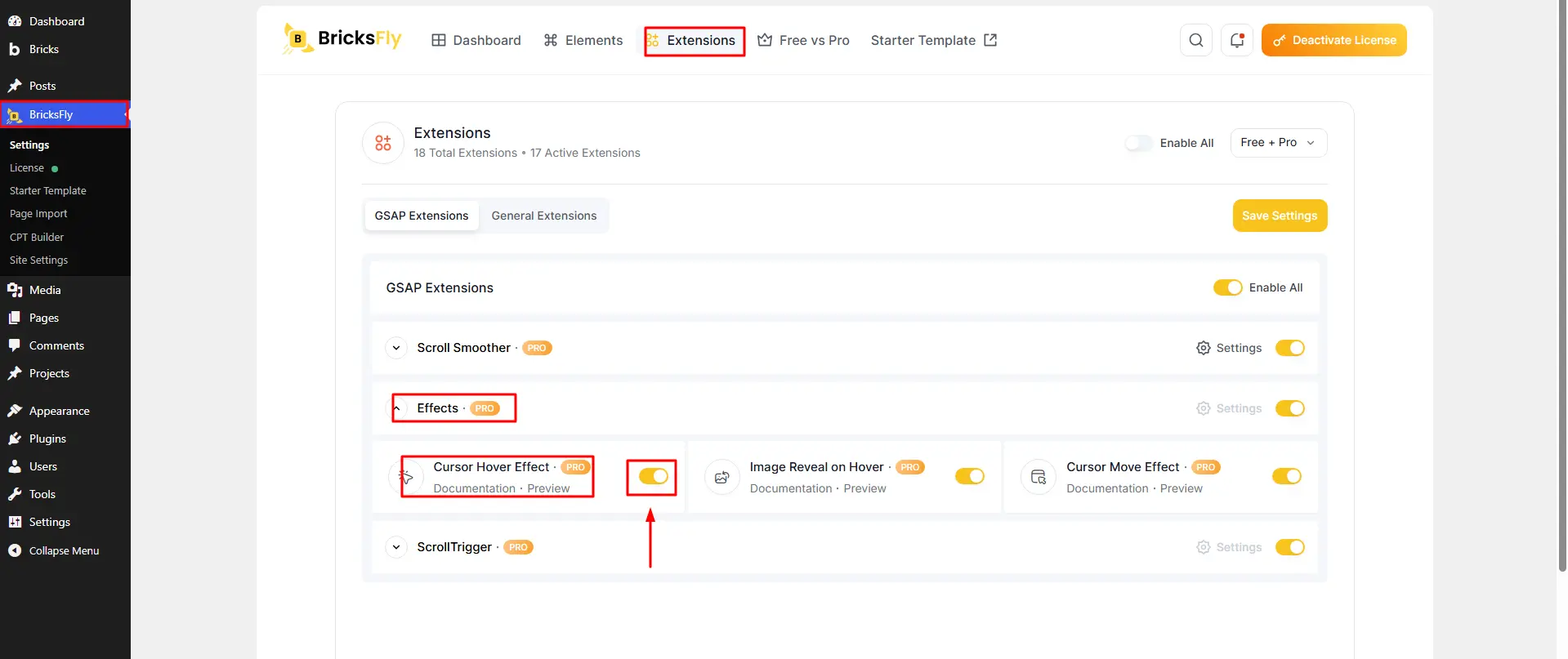Open Scroll Smoother settings gear
The height and width of the screenshot is (659, 1568).
point(1203,348)
